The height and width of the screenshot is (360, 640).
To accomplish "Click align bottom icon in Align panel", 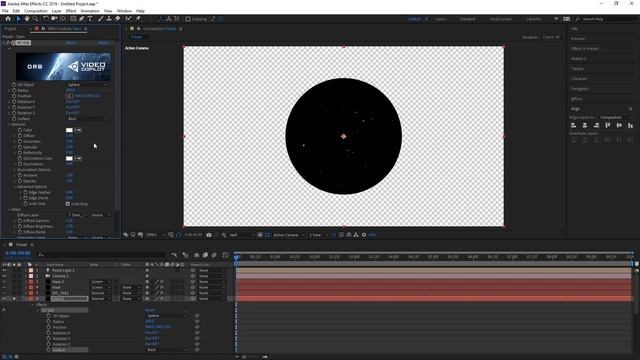I will click(x=631, y=125).
